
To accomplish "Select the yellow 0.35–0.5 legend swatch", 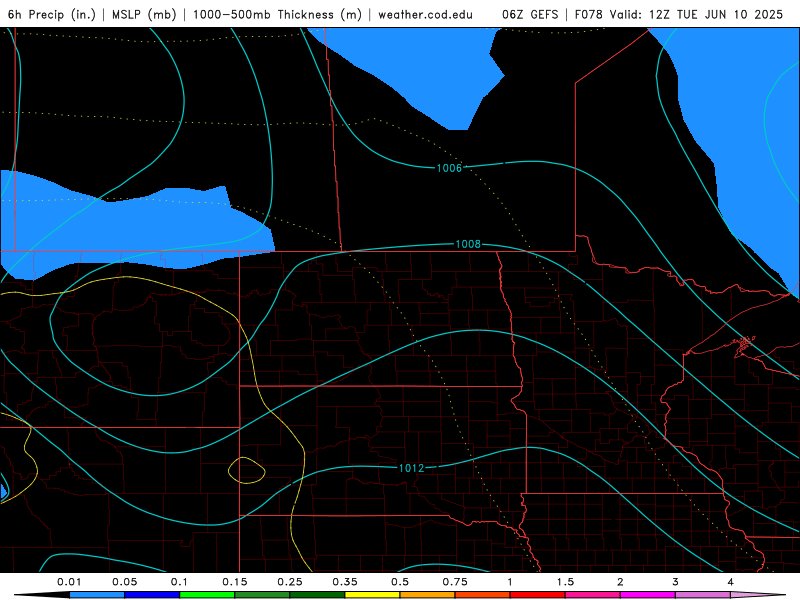I will pos(372,595).
